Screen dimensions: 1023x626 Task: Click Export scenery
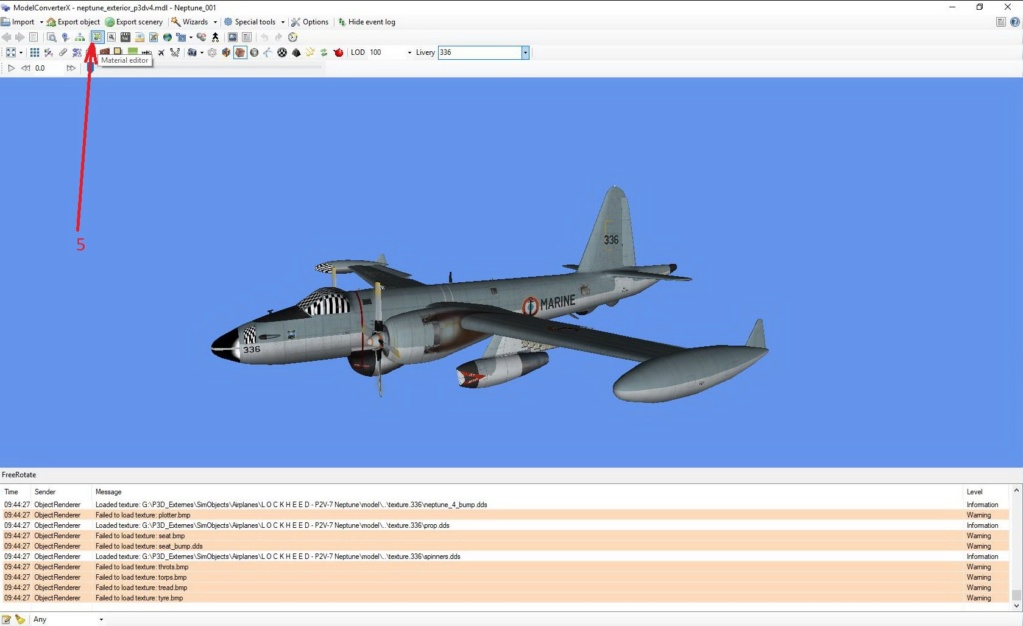click(134, 22)
